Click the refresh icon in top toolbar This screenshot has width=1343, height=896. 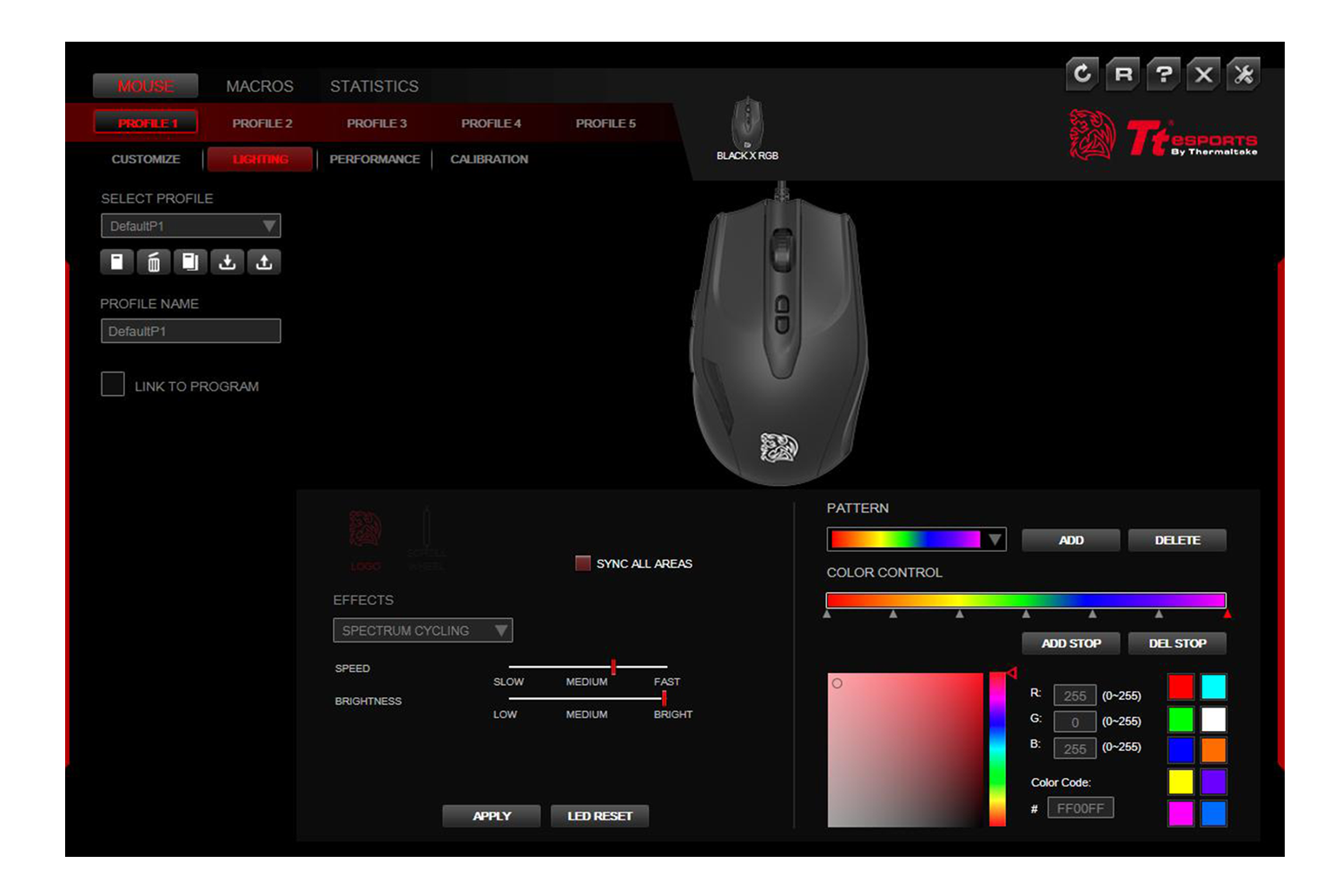tap(1082, 75)
